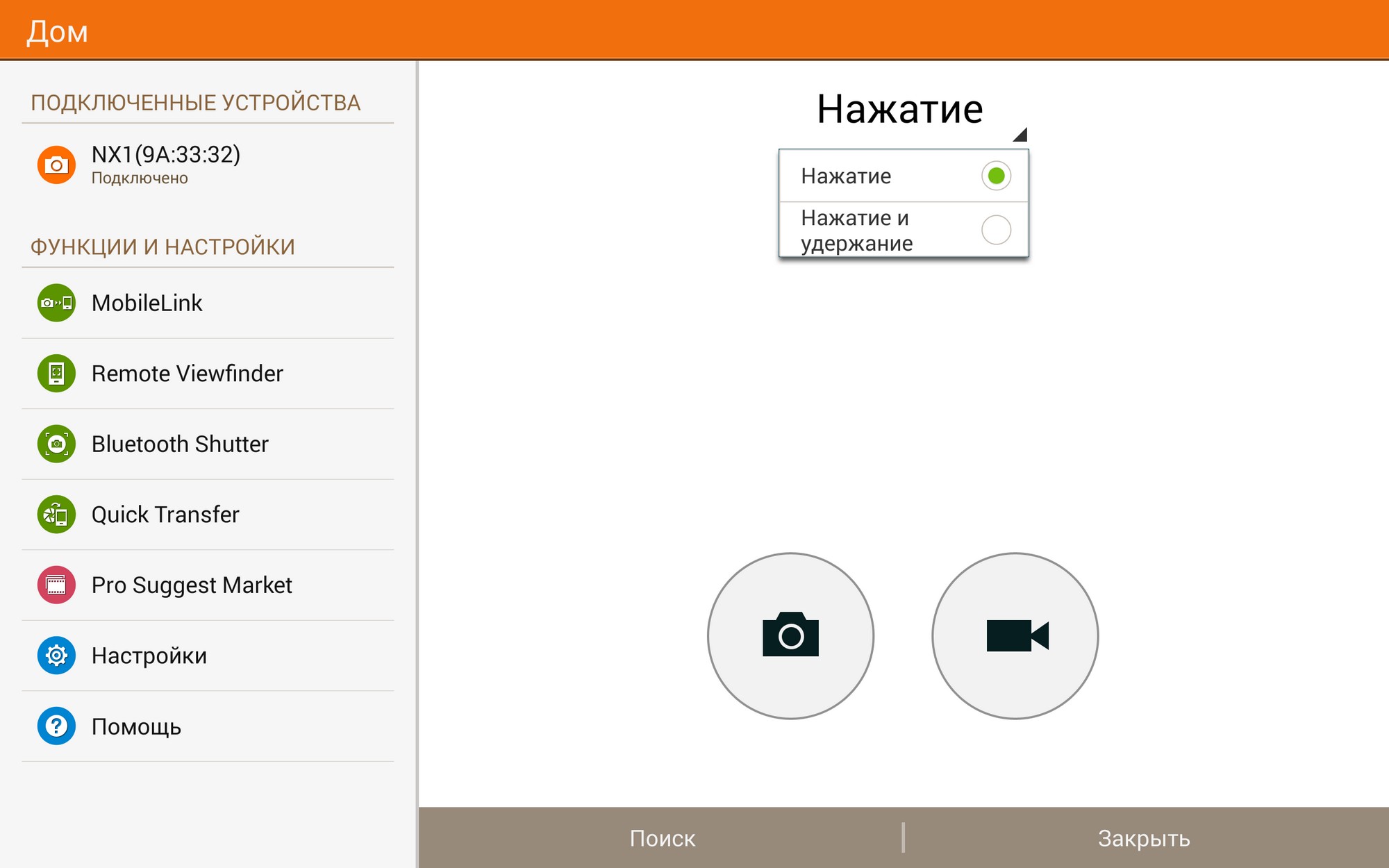The height and width of the screenshot is (868, 1389).
Task: Open the Pro Suggest Market icon
Action: tap(56, 585)
